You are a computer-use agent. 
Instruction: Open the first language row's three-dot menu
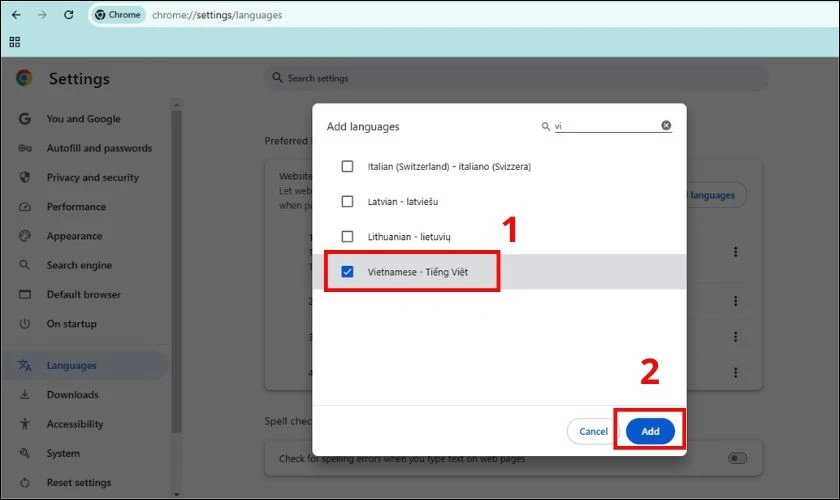[736, 252]
